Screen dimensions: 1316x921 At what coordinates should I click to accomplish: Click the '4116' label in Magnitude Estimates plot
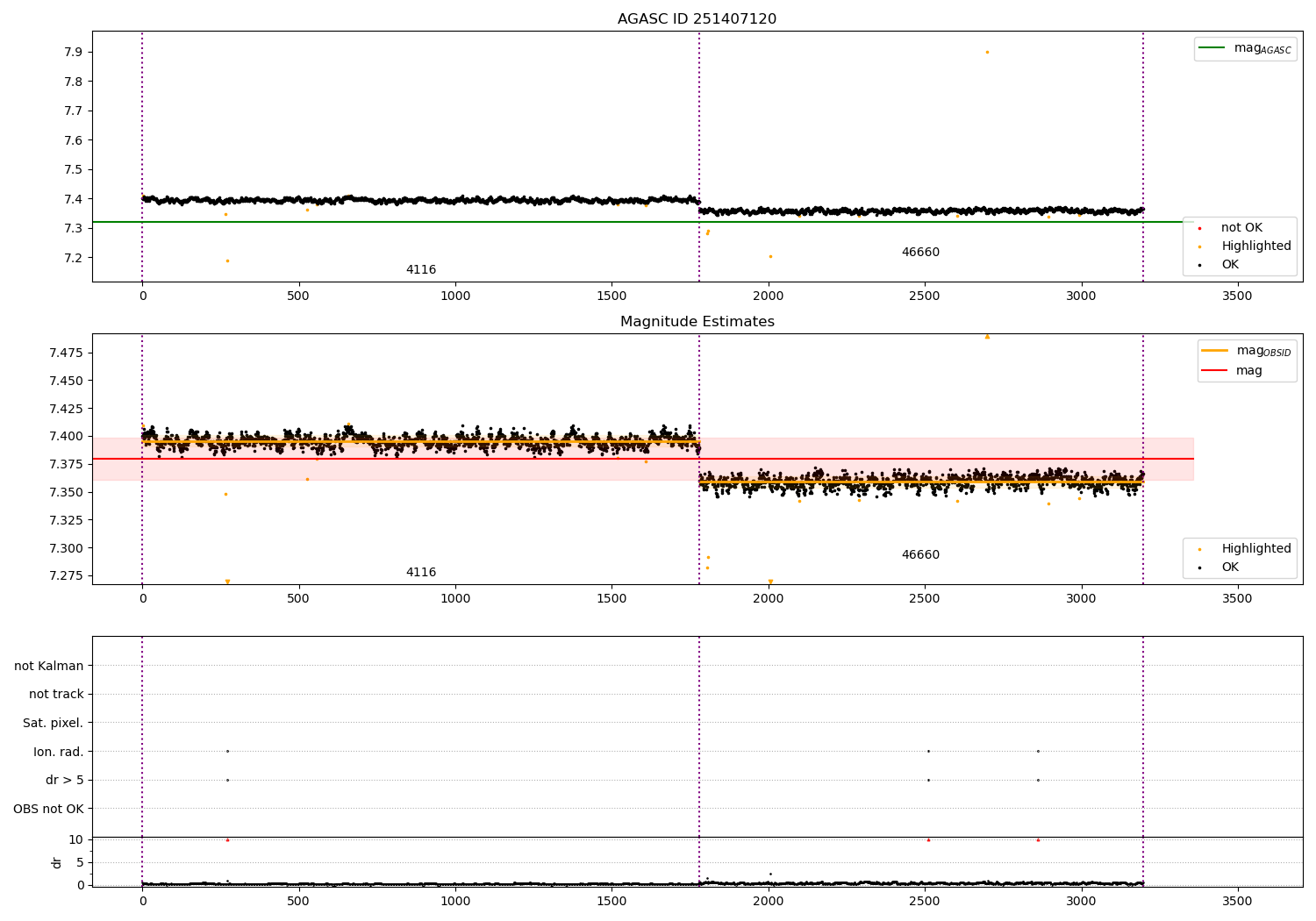[421, 573]
